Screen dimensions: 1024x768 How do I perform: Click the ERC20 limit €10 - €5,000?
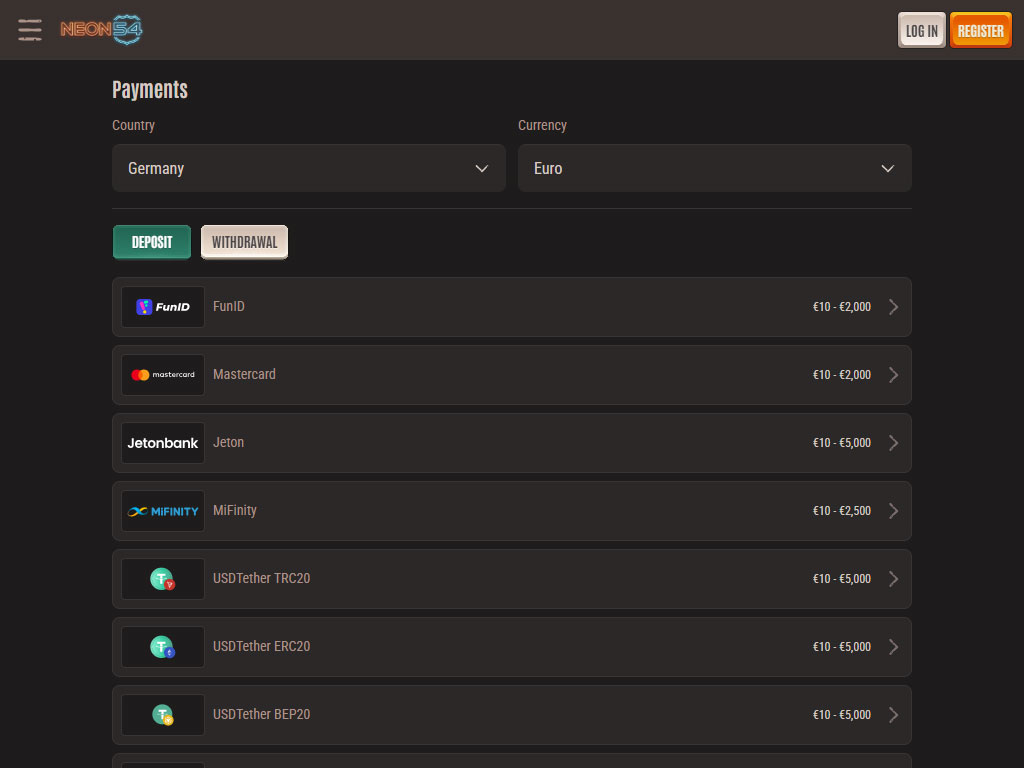coord(842,647)
